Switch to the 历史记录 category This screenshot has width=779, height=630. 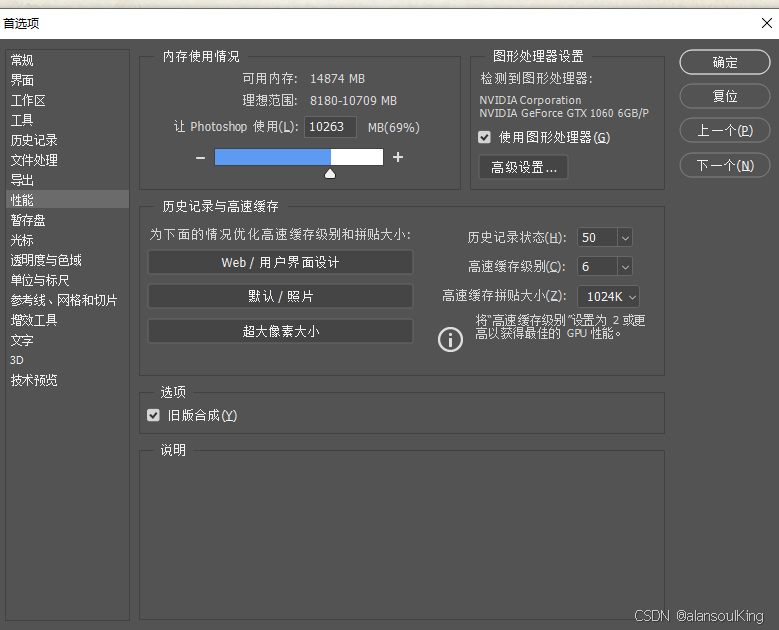click(x=67, y=140)
